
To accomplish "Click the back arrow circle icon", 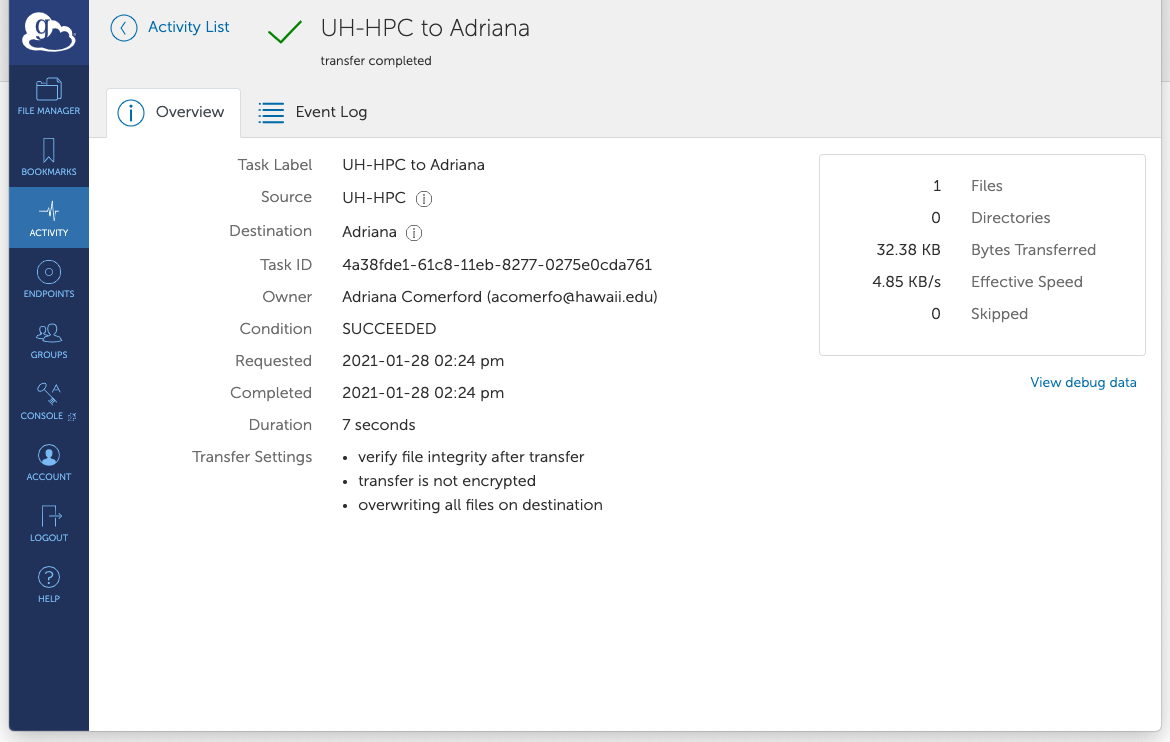I will click(124, 28).
